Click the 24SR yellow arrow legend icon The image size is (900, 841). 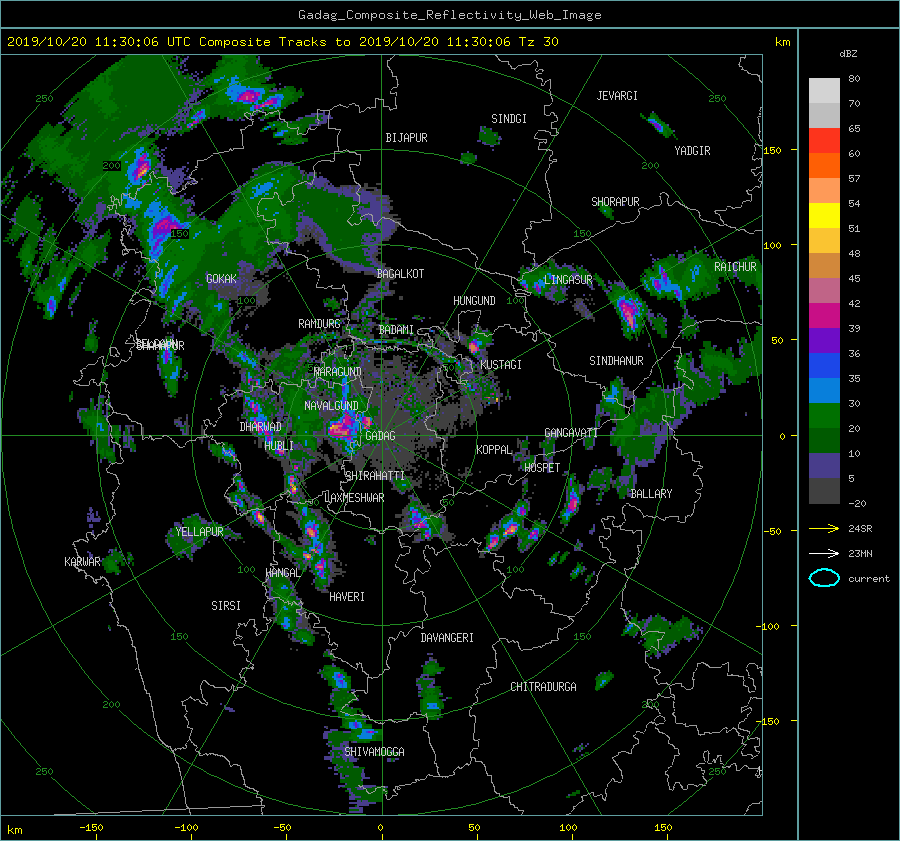click(x=824, y=528)
